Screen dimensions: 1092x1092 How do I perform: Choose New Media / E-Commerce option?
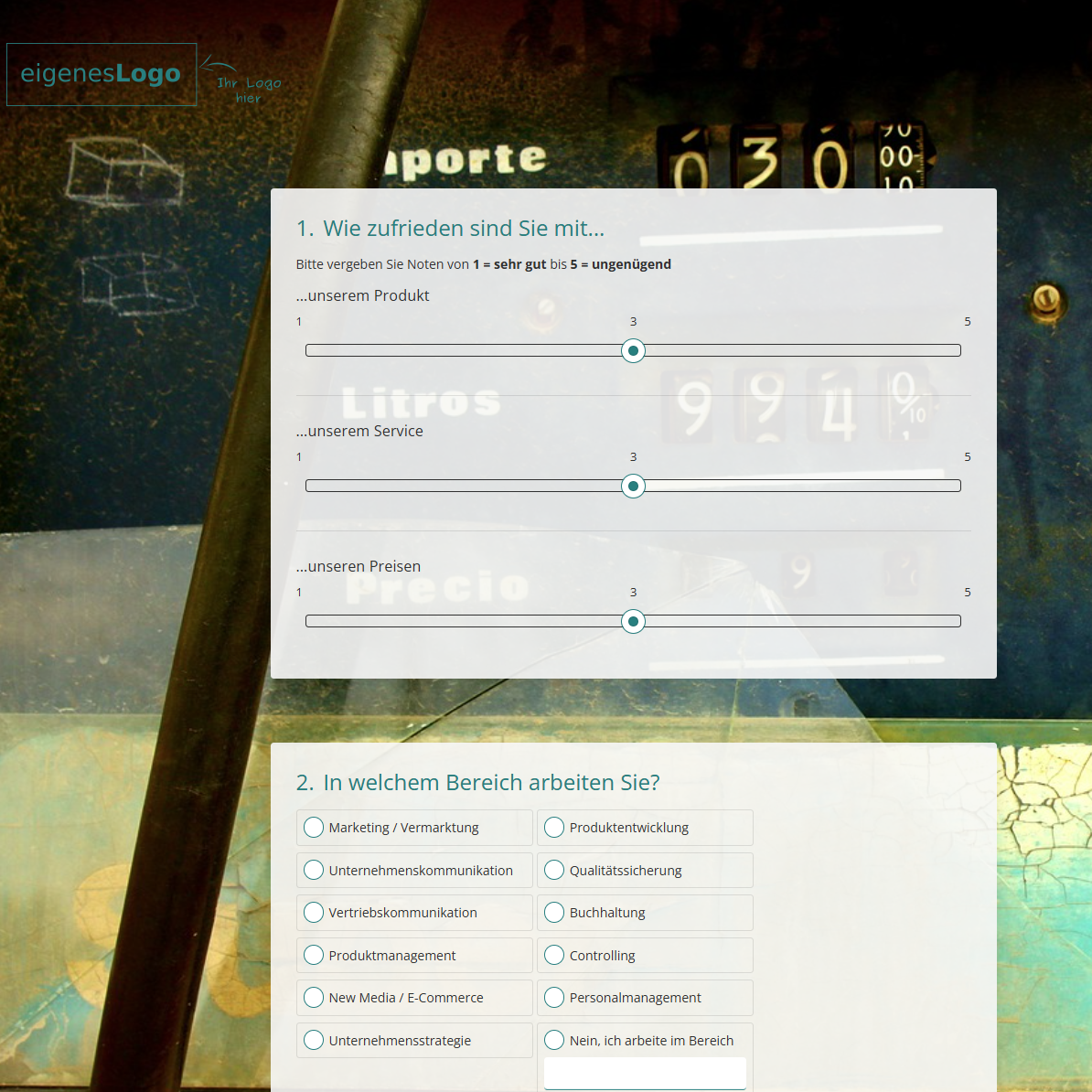(x=314, y=997)
